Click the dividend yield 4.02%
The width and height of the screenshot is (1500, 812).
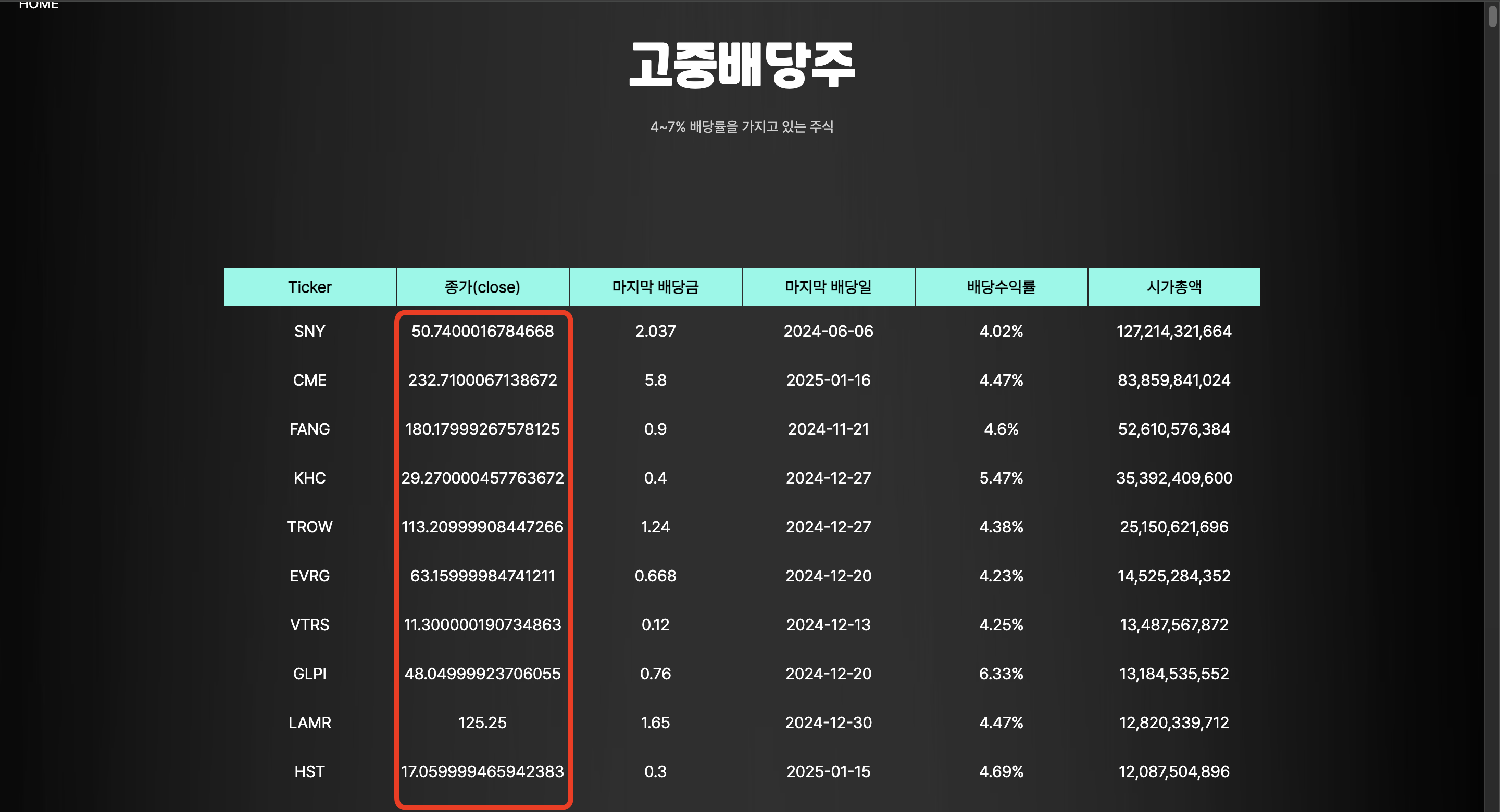click(1002, 331)
